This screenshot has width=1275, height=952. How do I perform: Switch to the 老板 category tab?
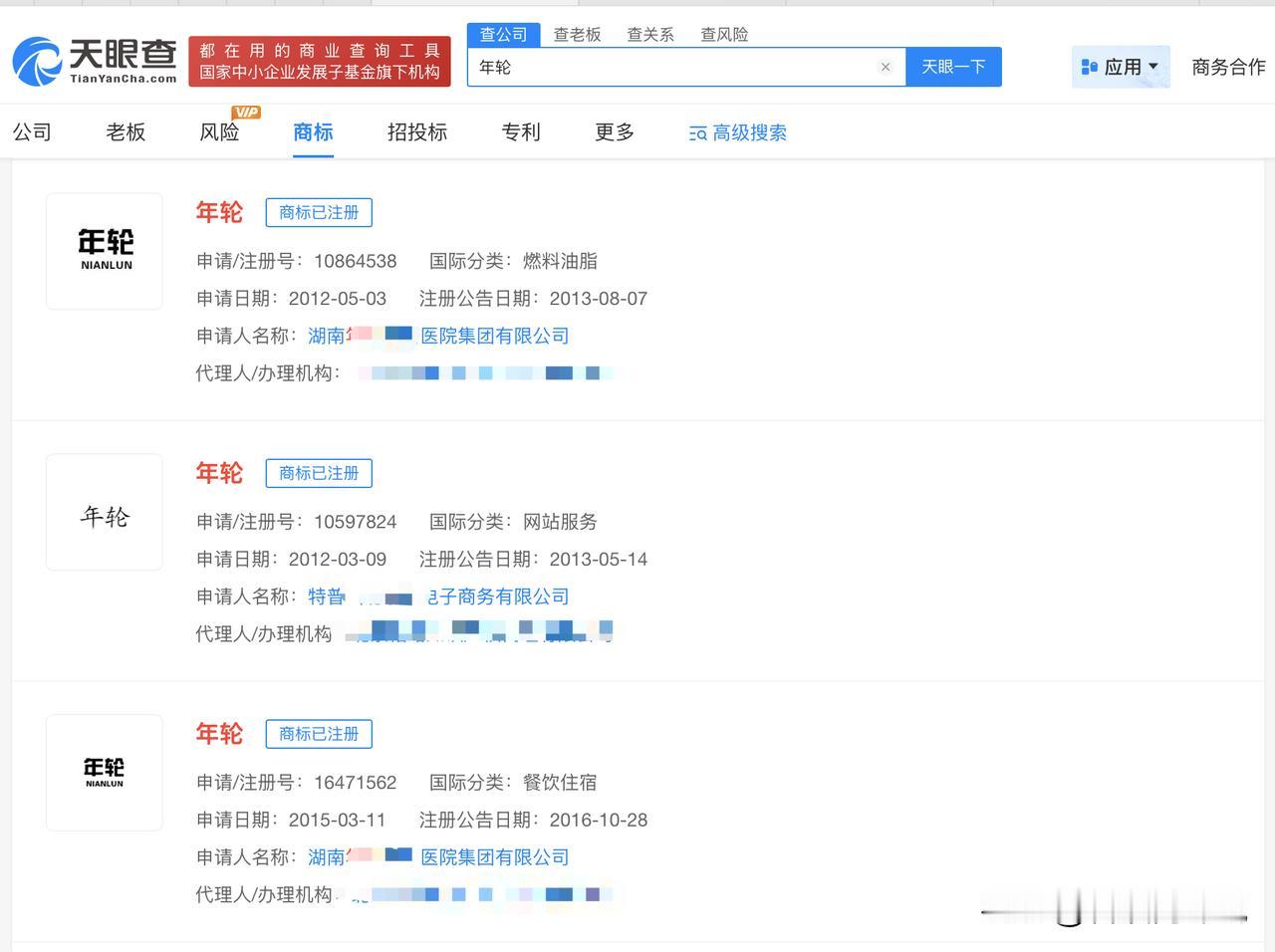click(126, 131)
